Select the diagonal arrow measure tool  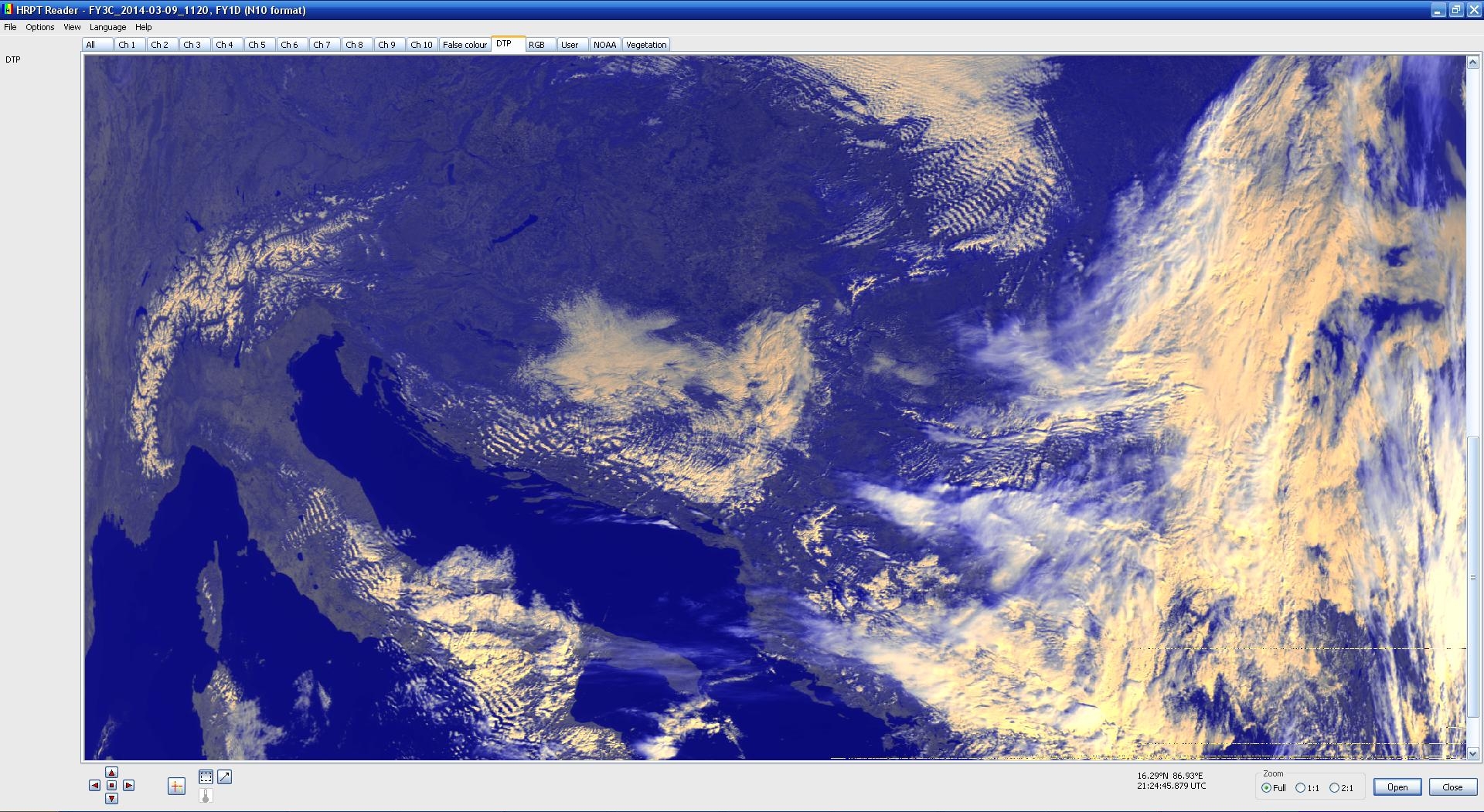tap(224, 777)
